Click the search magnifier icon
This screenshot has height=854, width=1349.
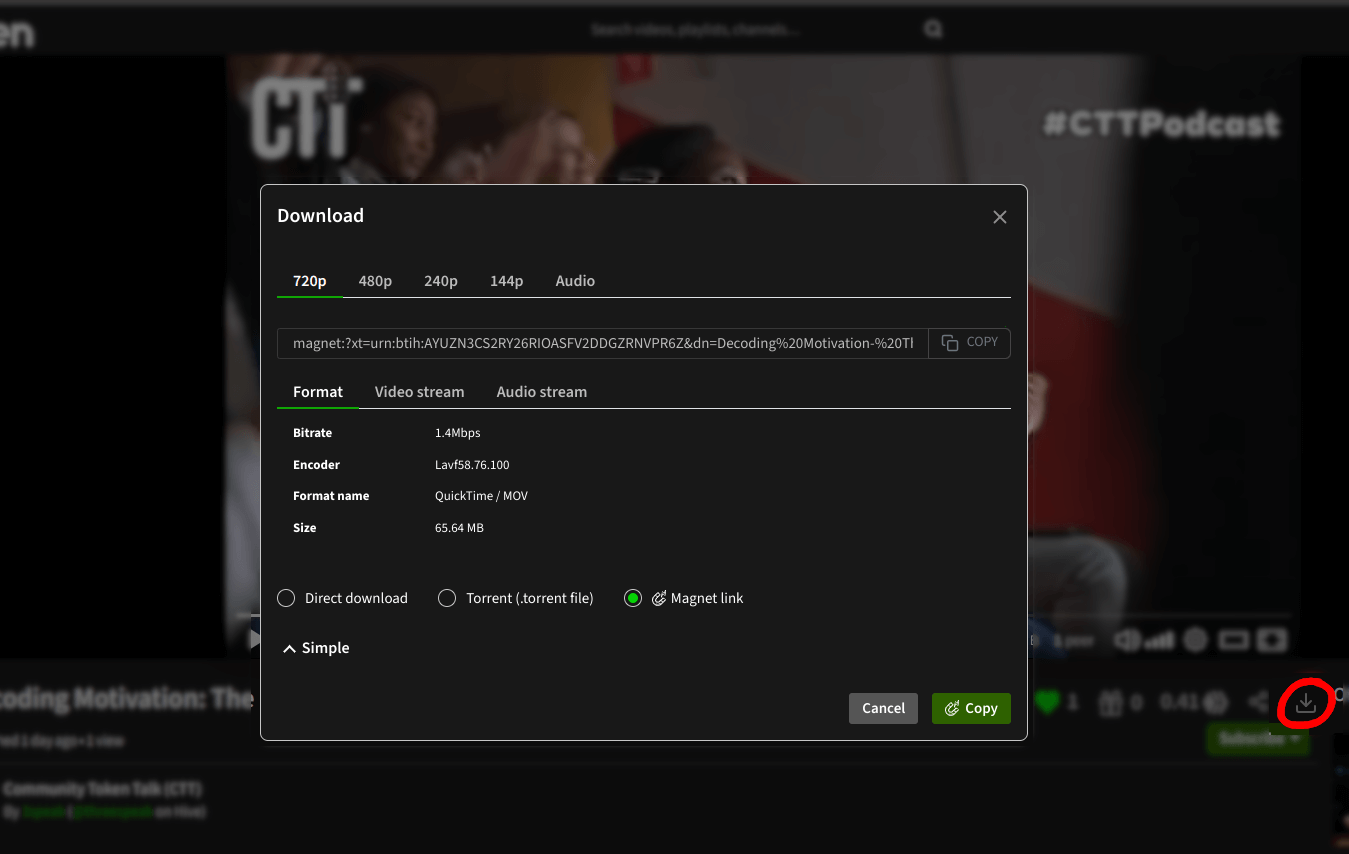(x=933, y=30)
